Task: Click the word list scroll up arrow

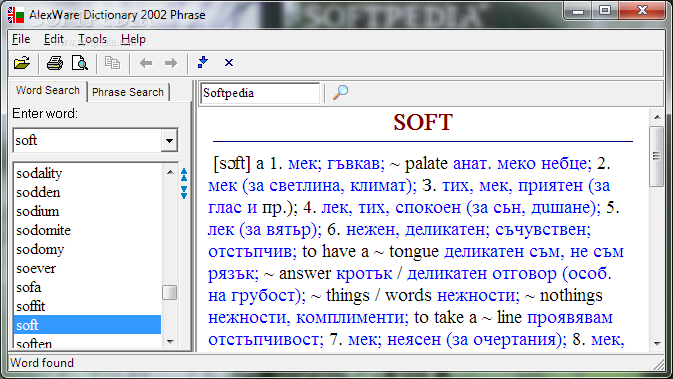Action: click(x=170, y=172)
